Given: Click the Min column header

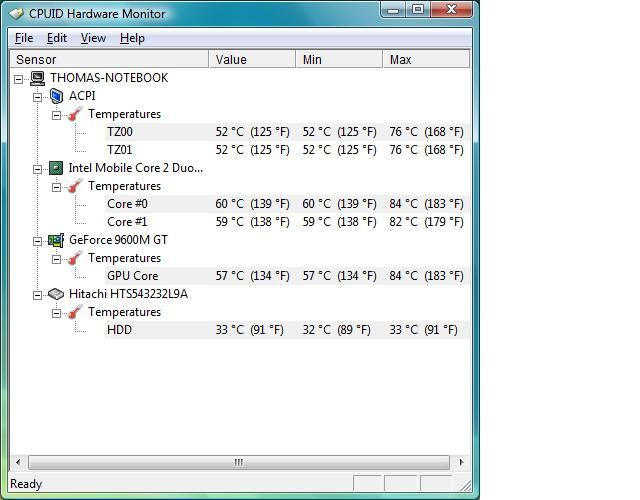Looking at the screenshot, I should pos(339,60).
